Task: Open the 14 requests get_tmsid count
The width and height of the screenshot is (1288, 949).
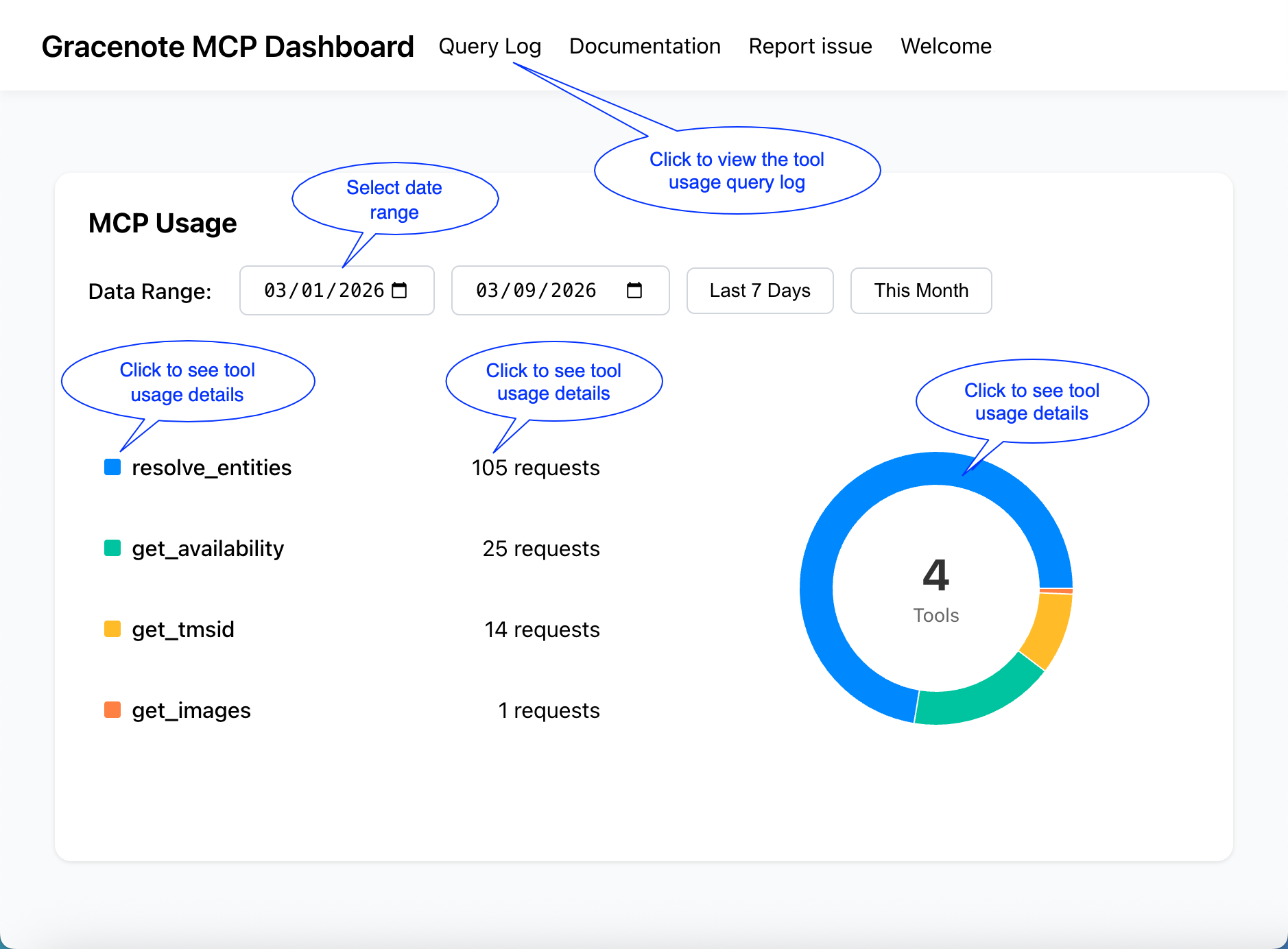Action: tap(542, 629)
